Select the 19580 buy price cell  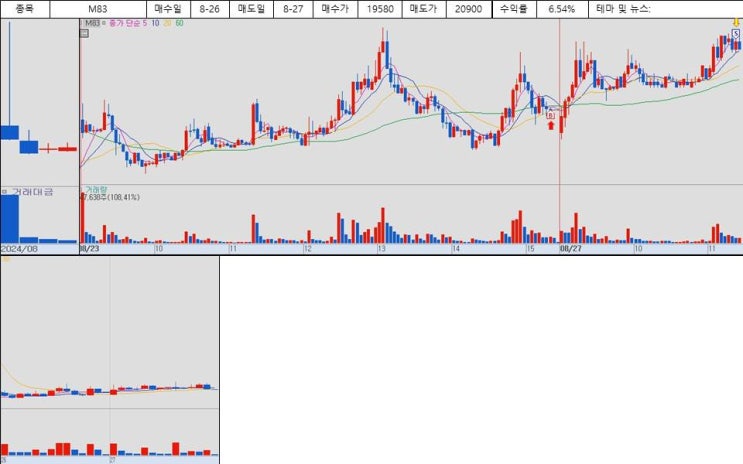[x=380, y=9]
